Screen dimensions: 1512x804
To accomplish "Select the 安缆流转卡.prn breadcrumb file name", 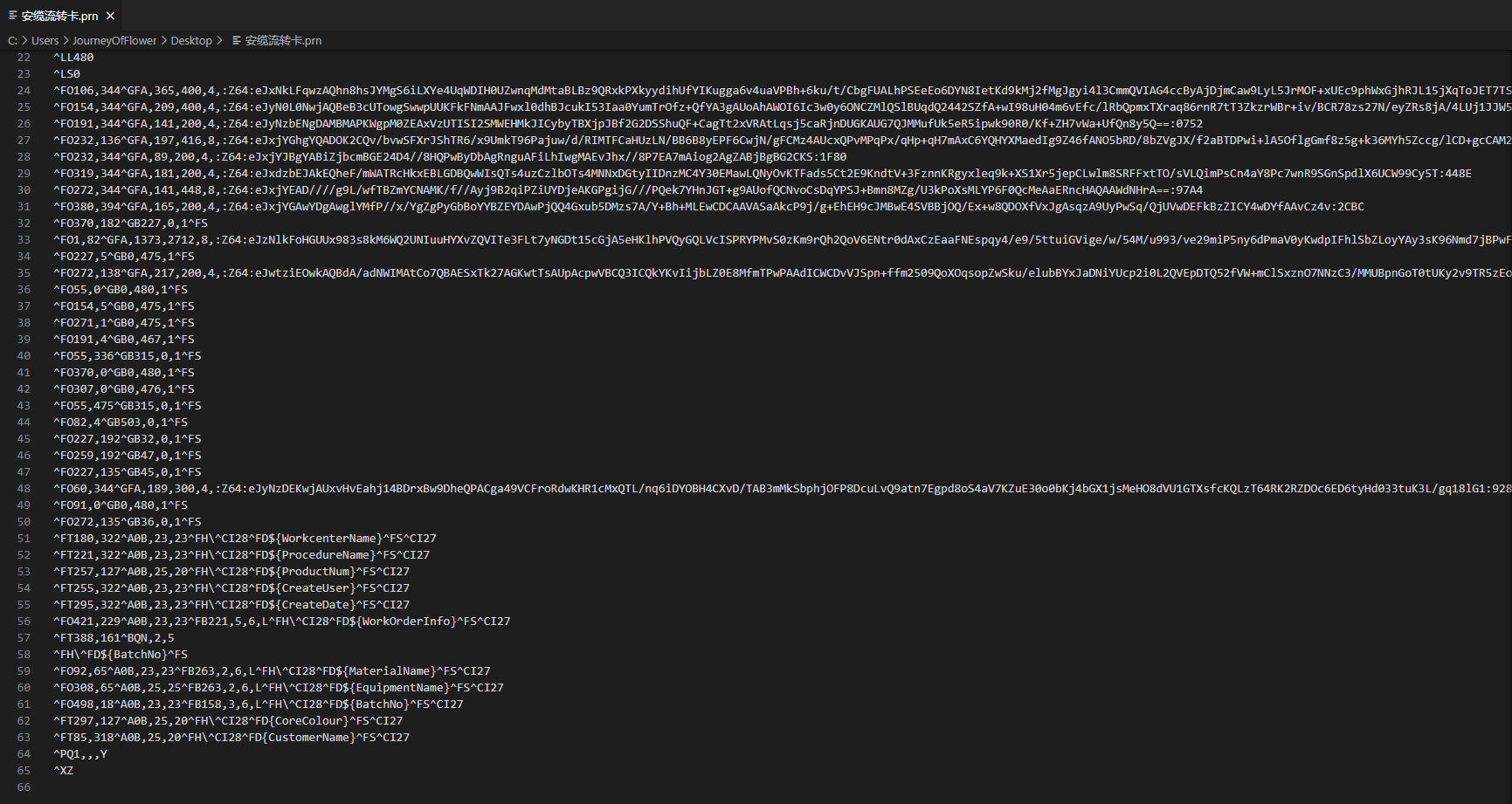I will click(283, 40).
